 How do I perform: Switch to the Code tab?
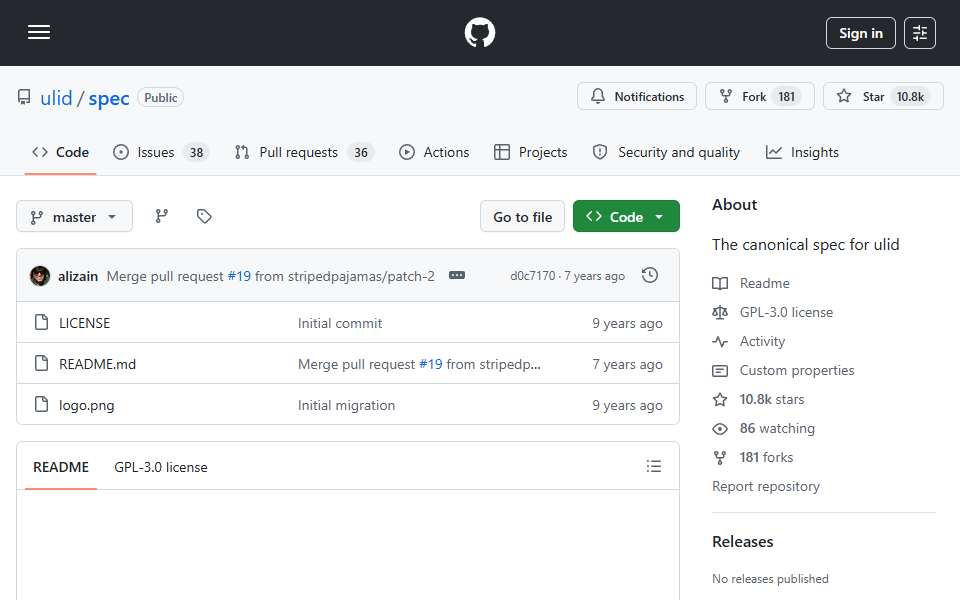click(x=61, y=152)
